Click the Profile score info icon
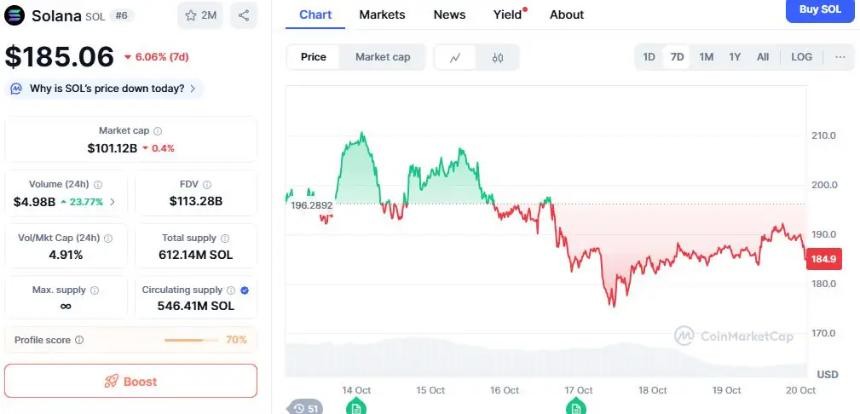860x414 pixels. click(79, 340)
